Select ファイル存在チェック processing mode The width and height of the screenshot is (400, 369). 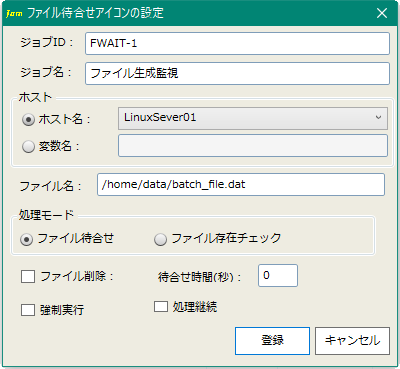tap(160, 239)
